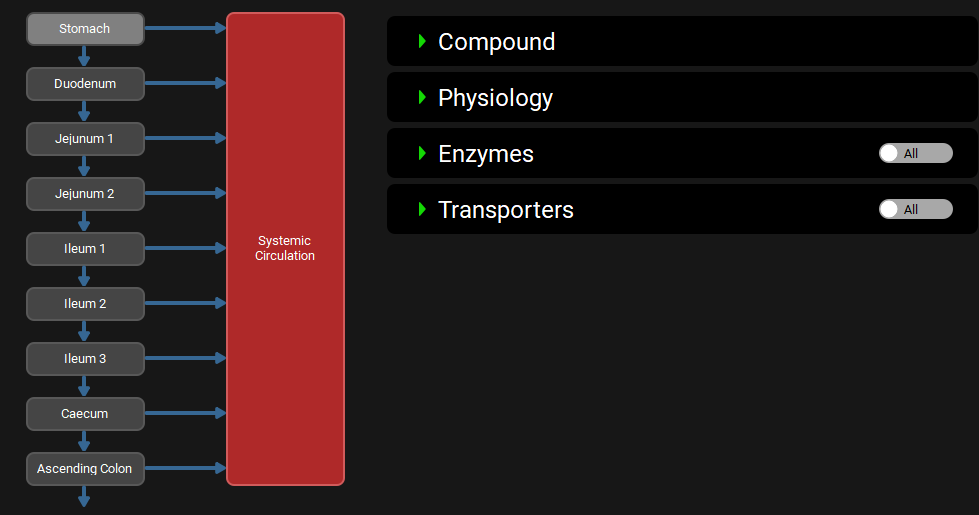Choose the Ileum 2 compartment

[85, 304]
